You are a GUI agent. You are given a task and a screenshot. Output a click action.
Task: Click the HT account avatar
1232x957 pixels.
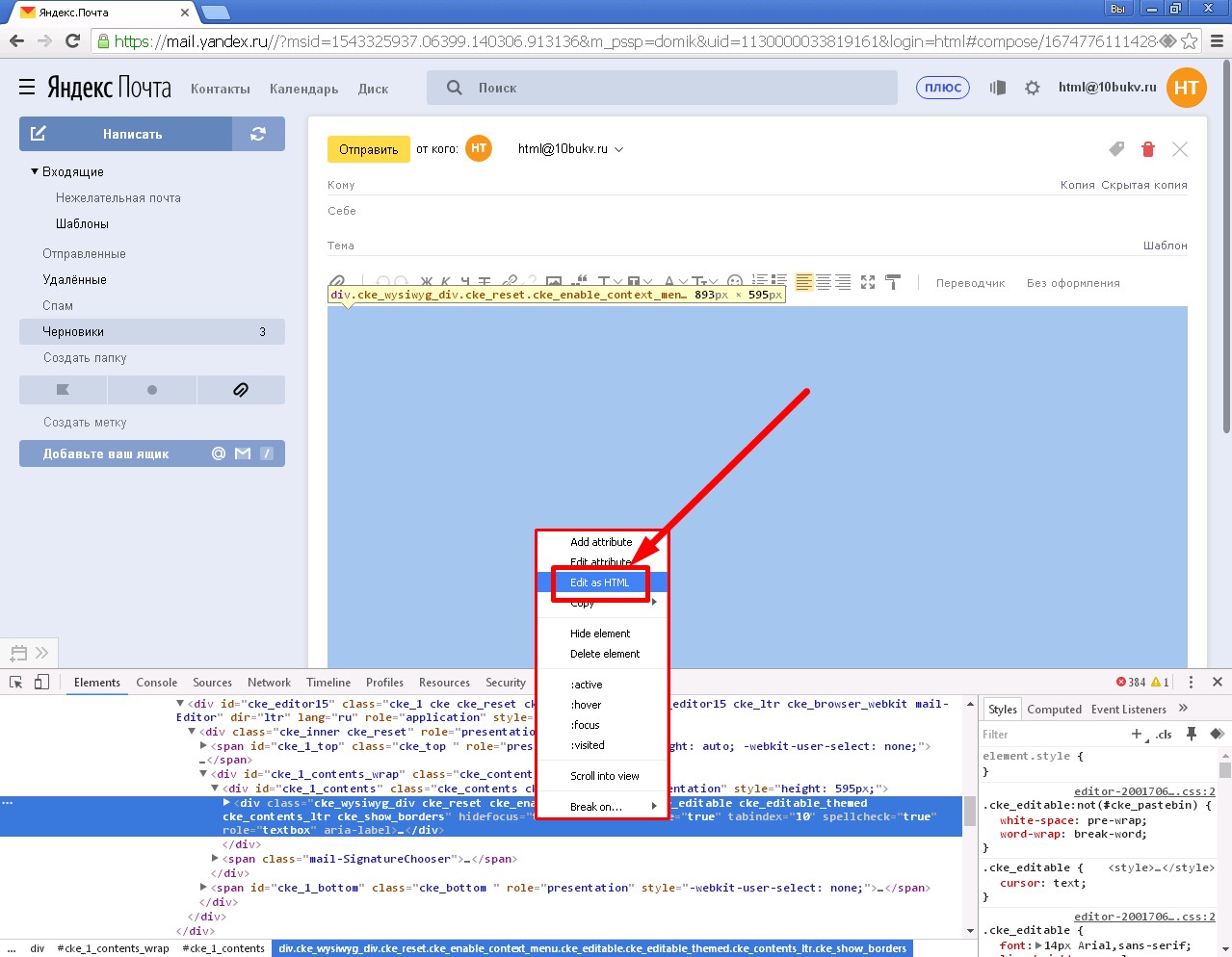pyautogui.click(x=1187, y=88)
